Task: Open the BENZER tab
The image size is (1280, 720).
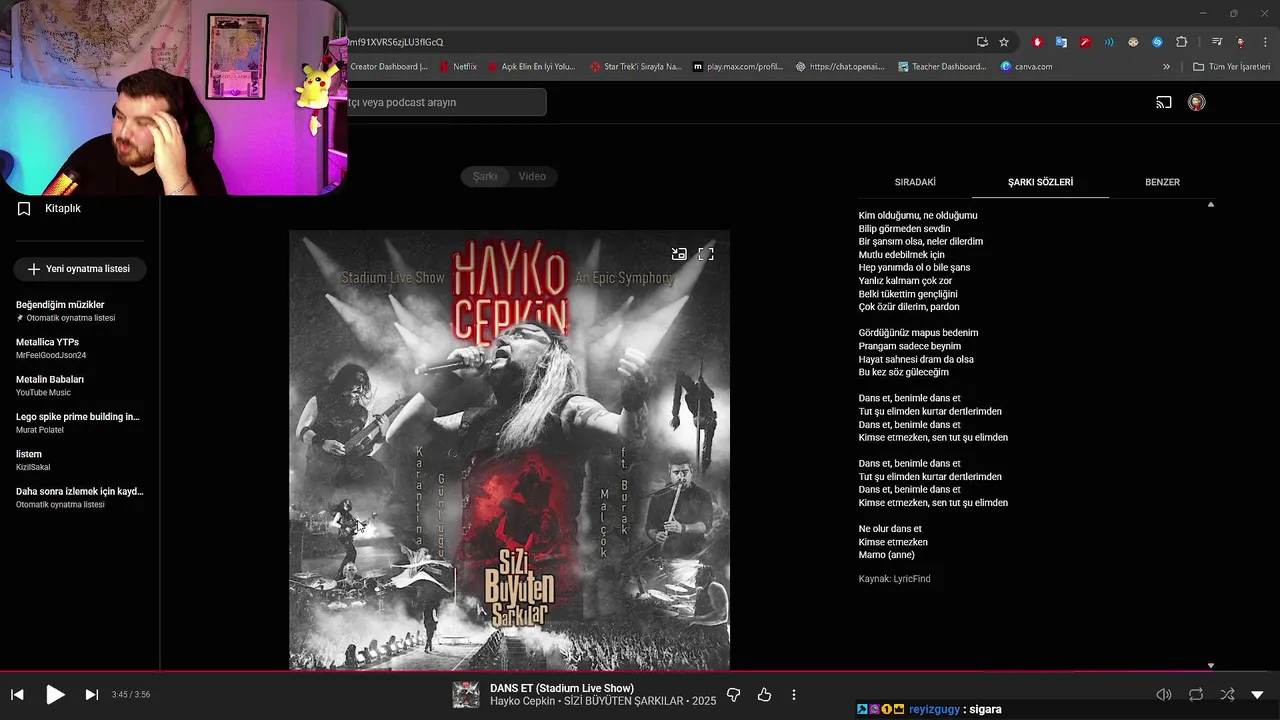Action: [x=1162, y=182]
